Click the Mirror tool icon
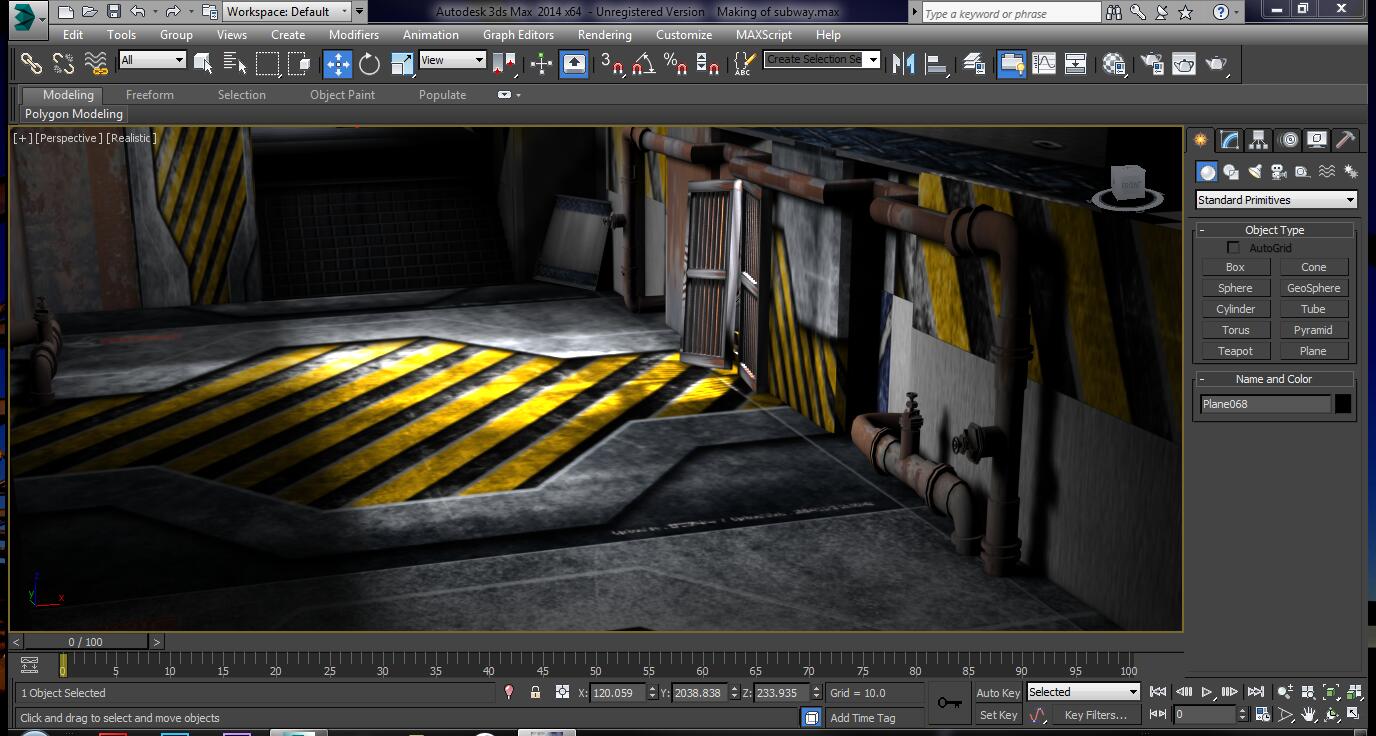The height and width of the screenshot is (736, 1376). pyautogui.click(x=904, y=64)
